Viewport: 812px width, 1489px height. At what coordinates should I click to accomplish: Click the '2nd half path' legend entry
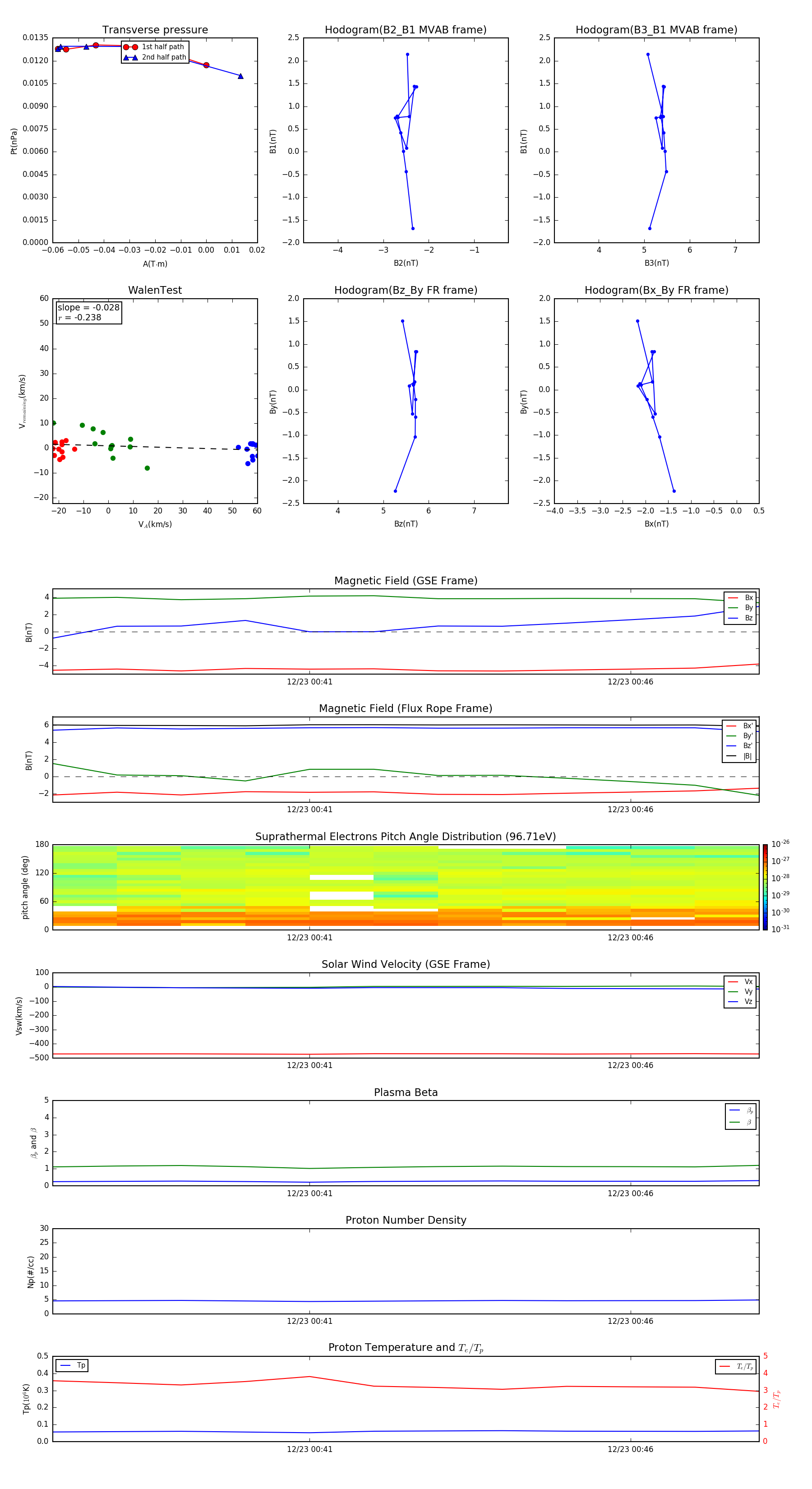(155, 57)
